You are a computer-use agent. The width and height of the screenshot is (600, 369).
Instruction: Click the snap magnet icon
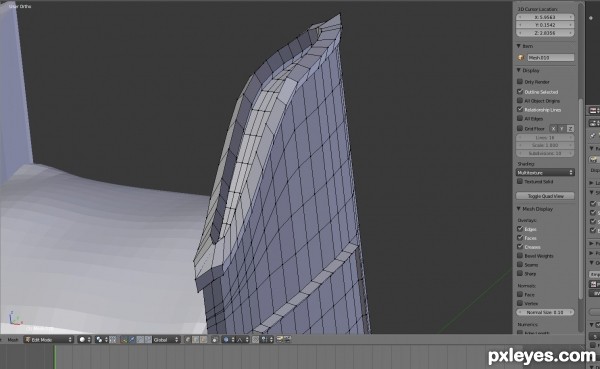click(255, 340)
